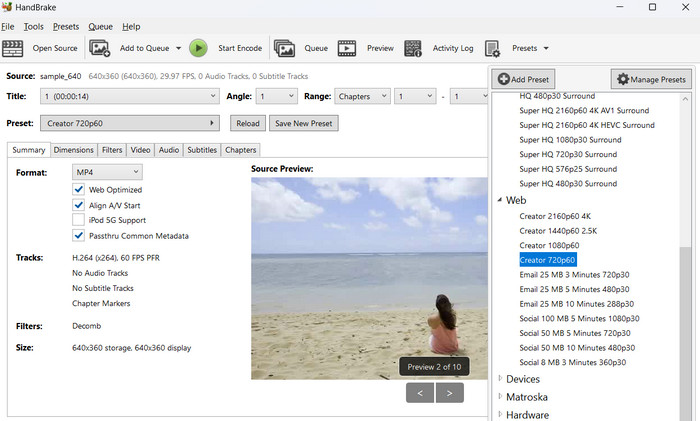Select Email 25 MB 10 Minutes 288p30
Viewport: 700px width, 421px height.
(x=576, y=304)
